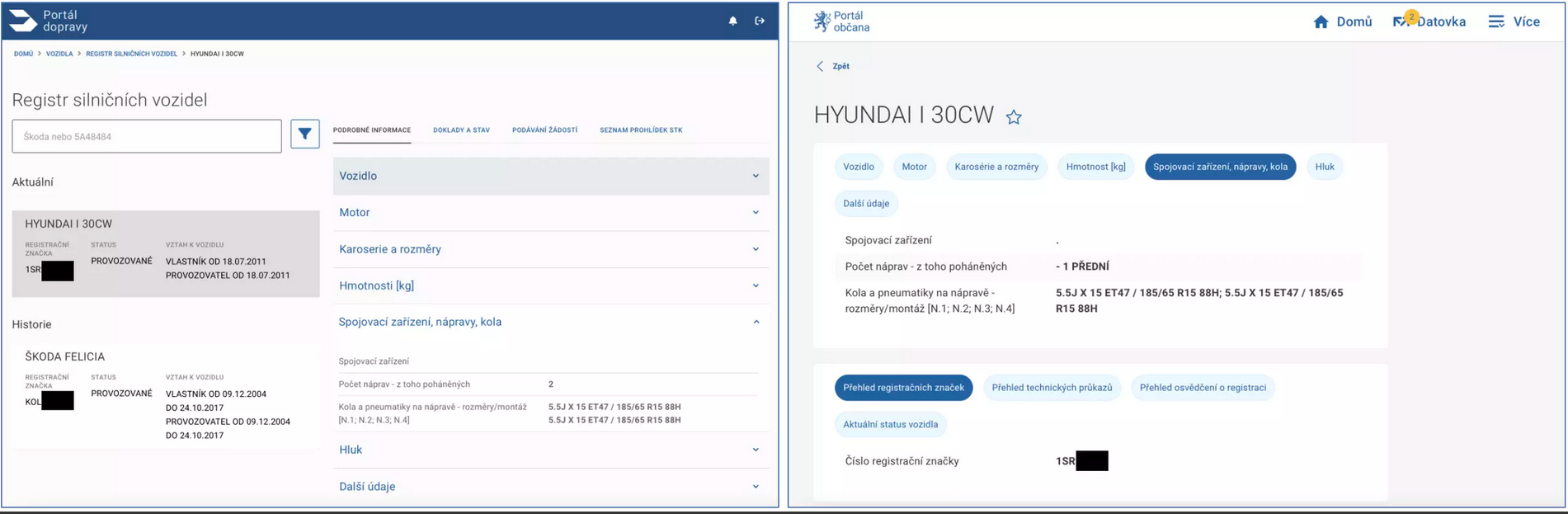
Task: Select the HYUNDAI I 30CW vehicle card
Action: tap(166, 253)
